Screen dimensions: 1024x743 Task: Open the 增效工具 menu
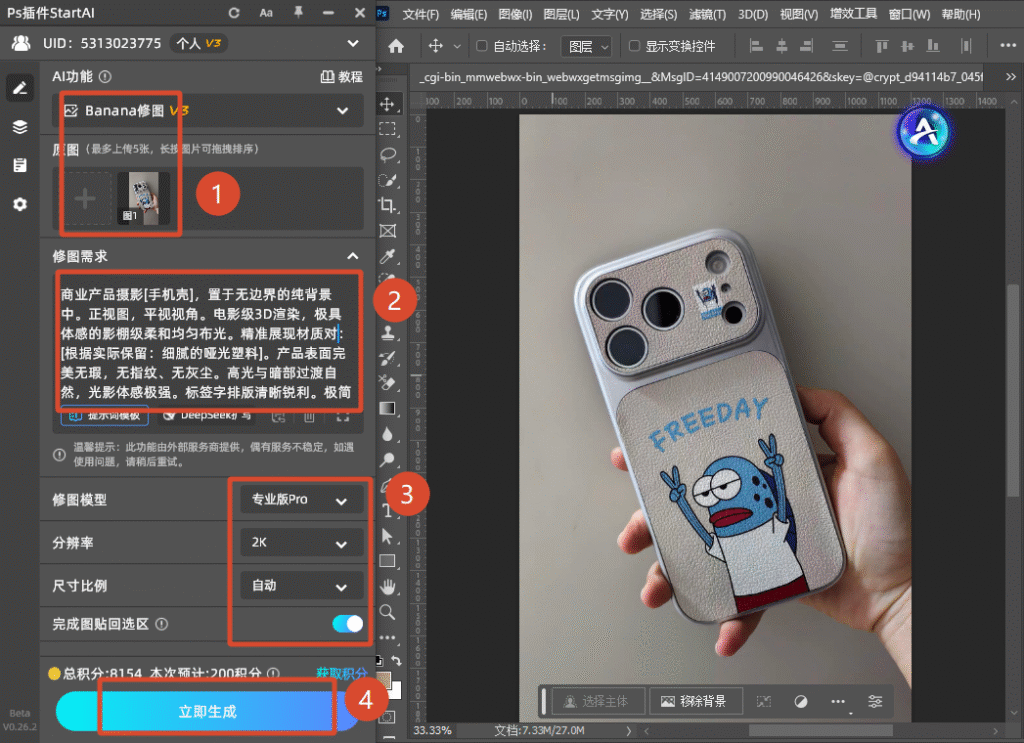[854, 14]
